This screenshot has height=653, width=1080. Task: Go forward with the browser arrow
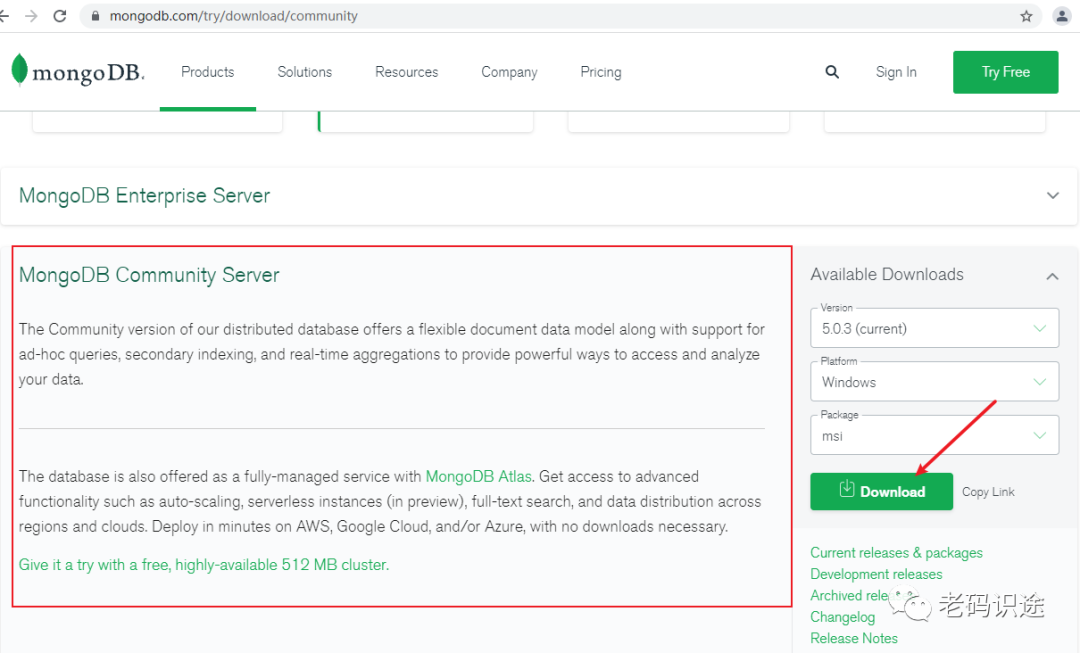click(31, 16)
